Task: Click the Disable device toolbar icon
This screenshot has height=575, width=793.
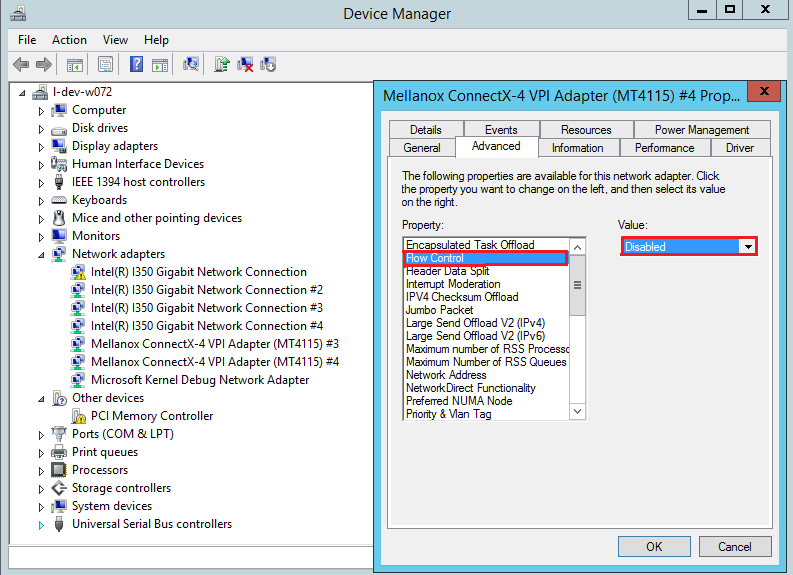Action: point(268,64)
